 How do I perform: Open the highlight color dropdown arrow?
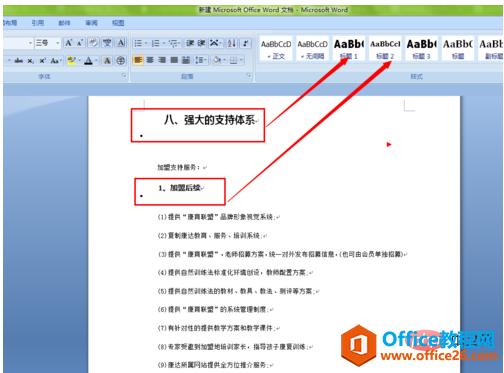[79, 61]
